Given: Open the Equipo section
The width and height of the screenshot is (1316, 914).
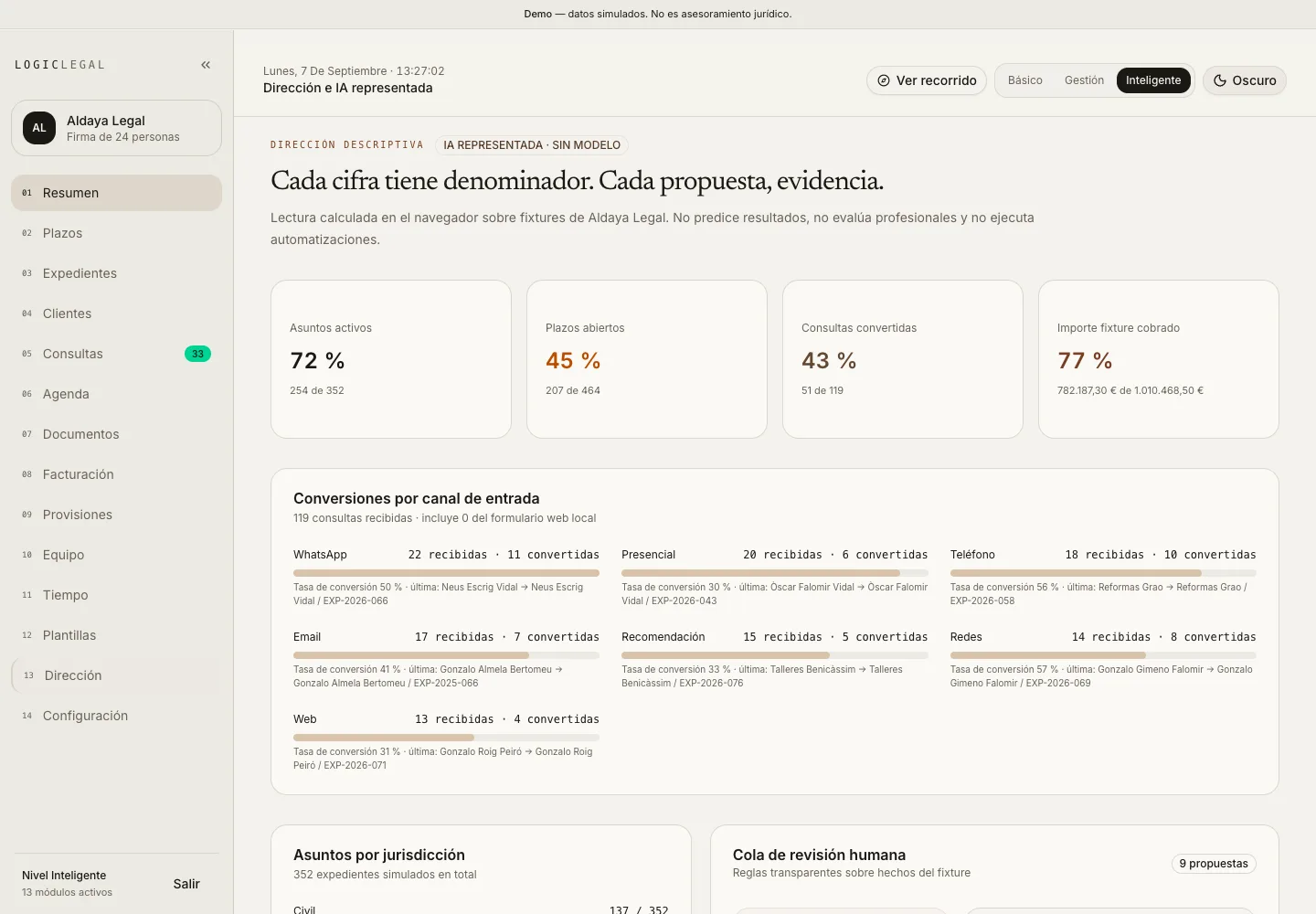Looking at the screenshot, I should point(116,555).
